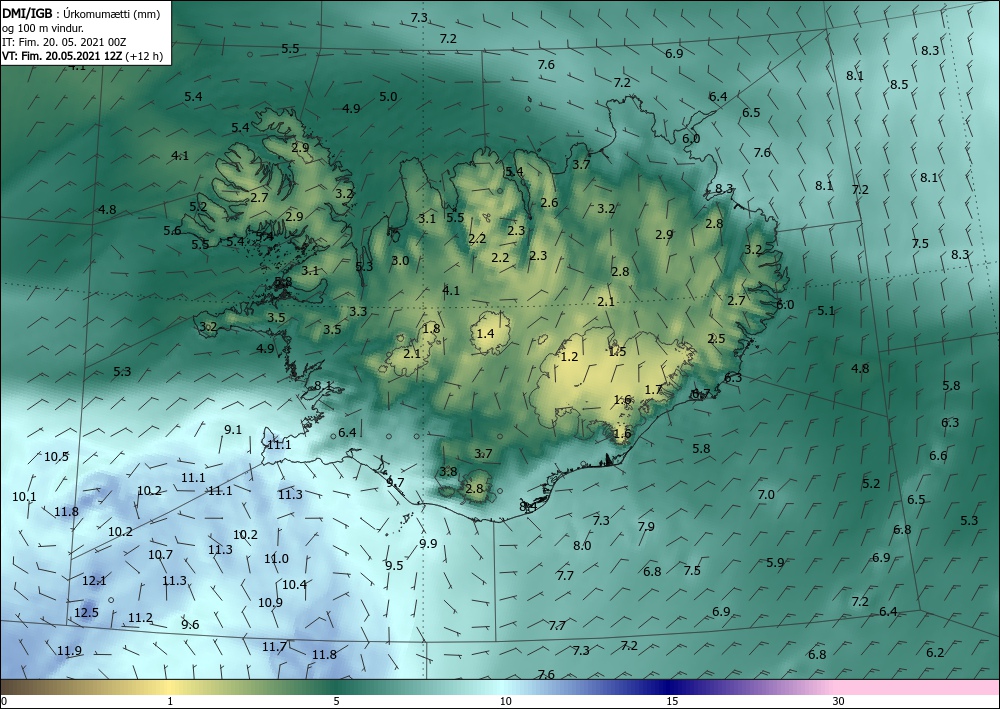1000x709 pixels.
Task: Click the value 12.1 on the map
Action: (94, 580)
